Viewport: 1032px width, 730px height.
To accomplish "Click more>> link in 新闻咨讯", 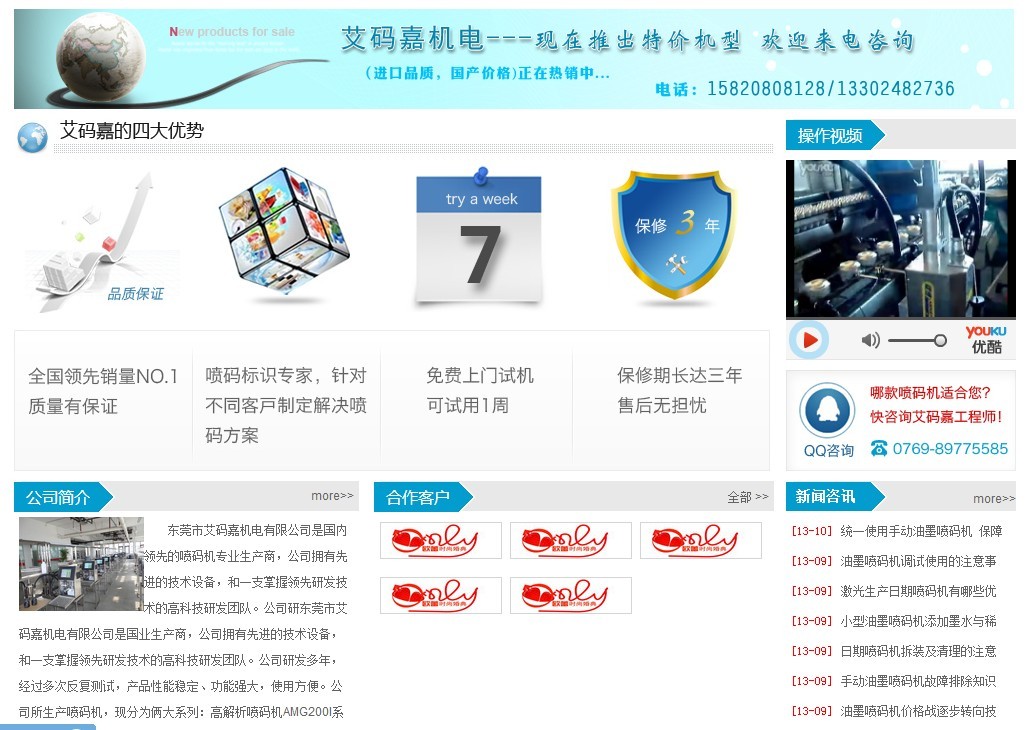I will pos(994,499).
